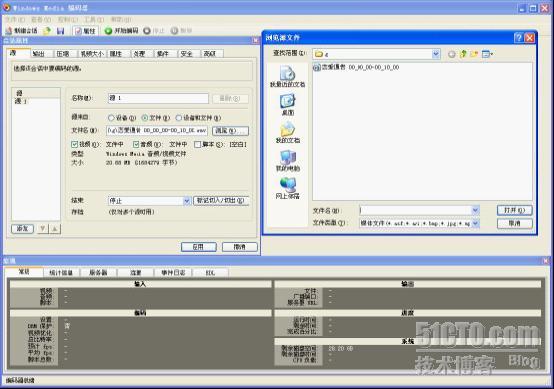The height and width of the screenshot is (389, 554).
Task: Go up one folder level in dialog
Action: (x=463, y=54)
